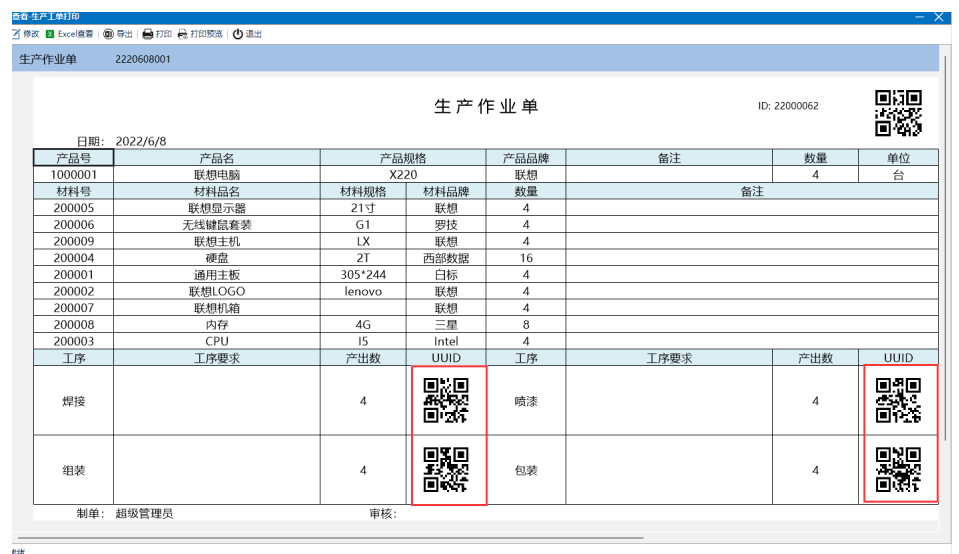Click the 打印 (Print) toolbar button
959x554 pixels.
[x=158, y=34]
